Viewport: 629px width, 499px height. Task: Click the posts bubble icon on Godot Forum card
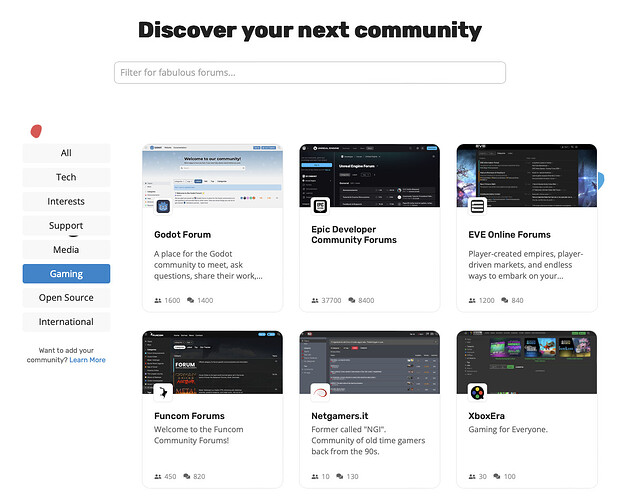coord(191,300)
